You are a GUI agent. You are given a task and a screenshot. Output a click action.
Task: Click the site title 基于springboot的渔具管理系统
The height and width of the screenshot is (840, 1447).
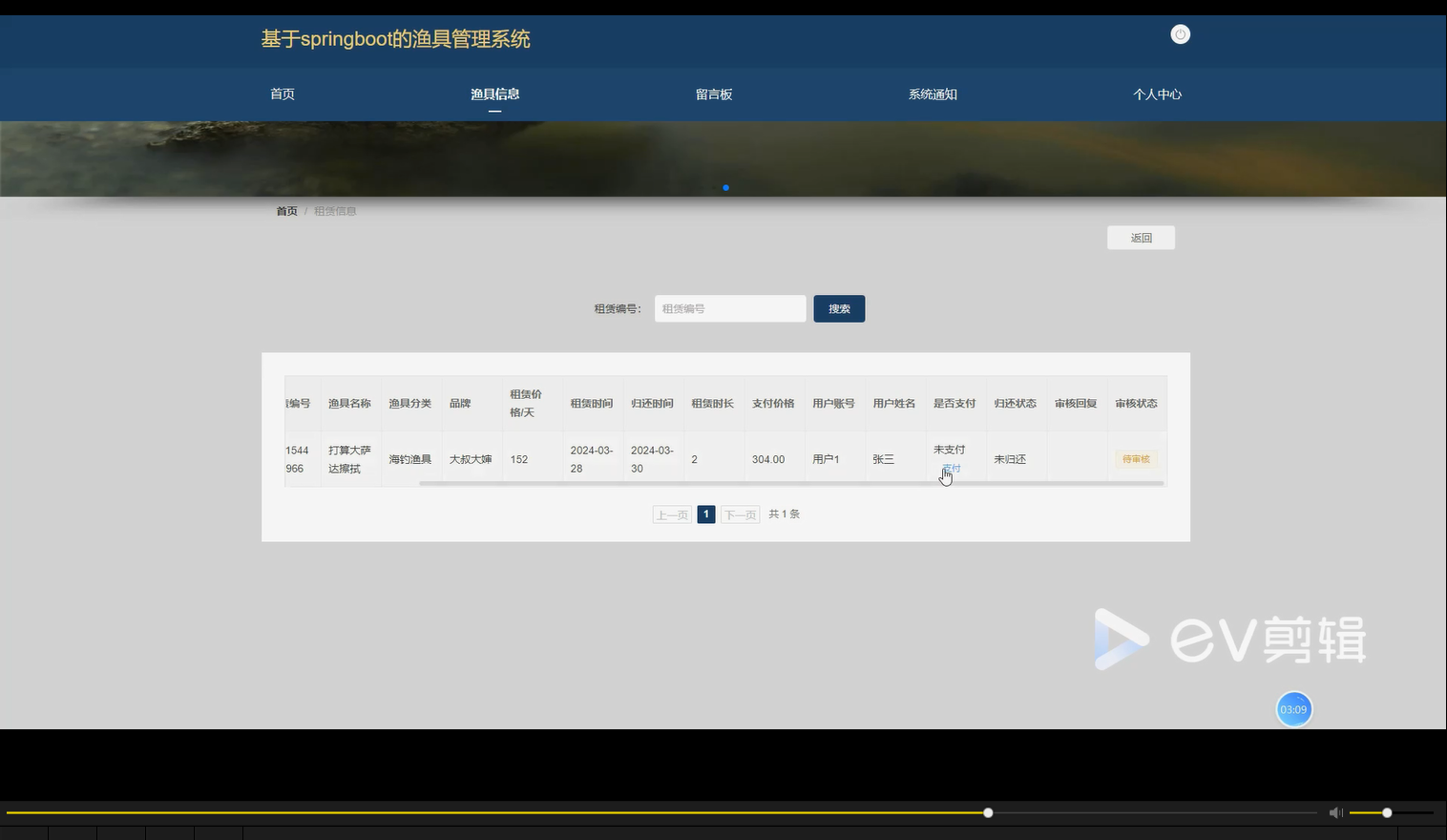[x=395, y=39]
